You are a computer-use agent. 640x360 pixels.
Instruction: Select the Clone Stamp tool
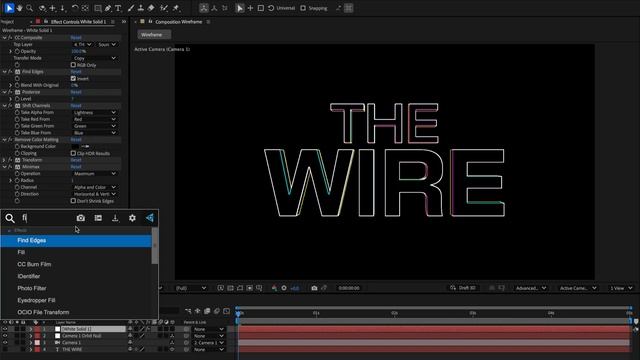[x=140, y=8]
